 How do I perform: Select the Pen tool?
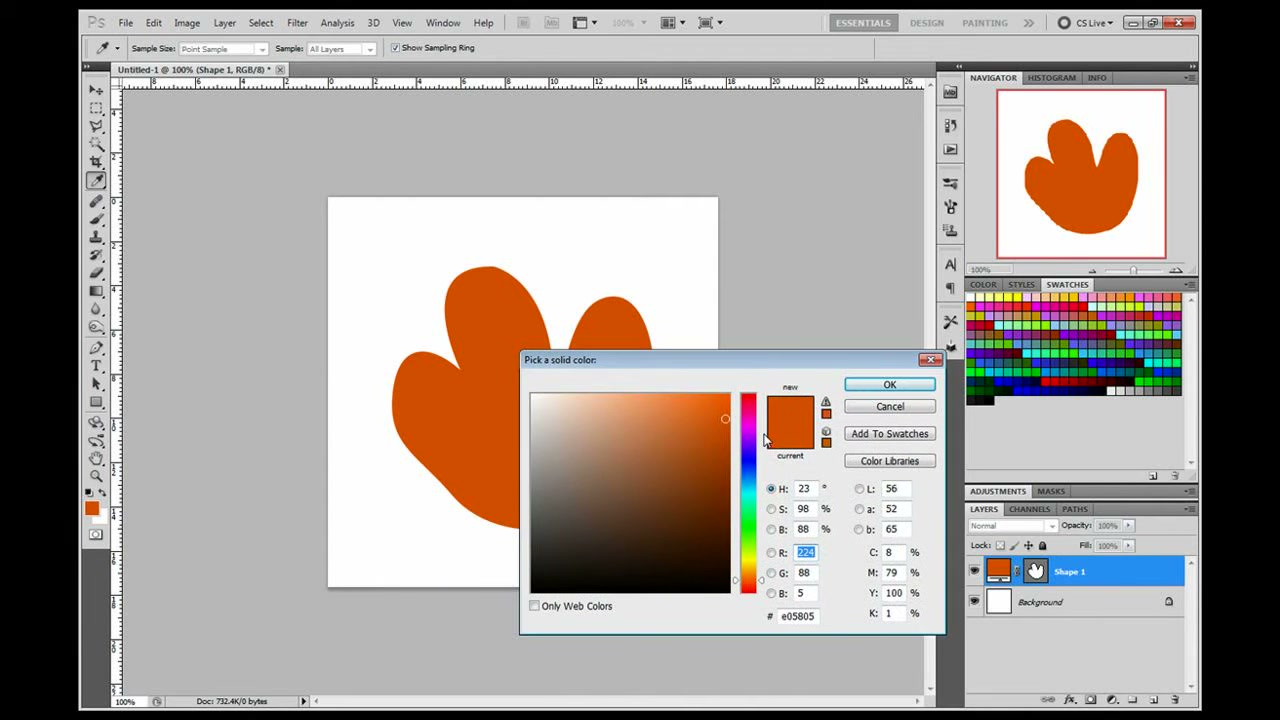(x=96, y=348)
